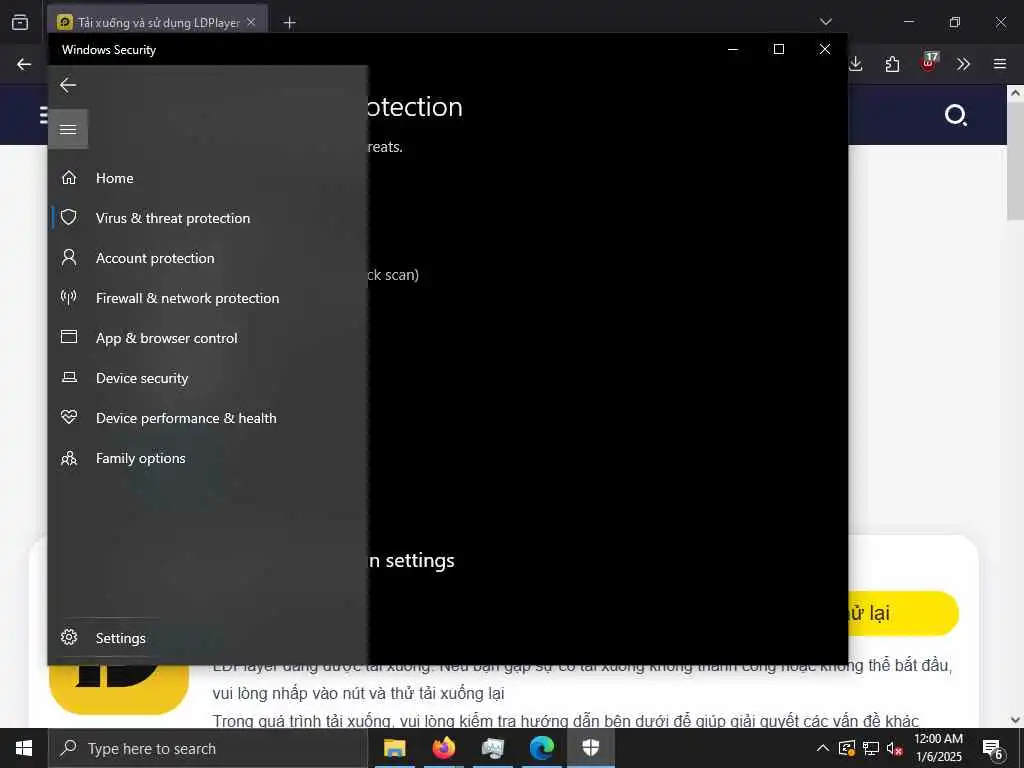Open the browser tab overview icon
1024x768 pixels.
point(20,22)
